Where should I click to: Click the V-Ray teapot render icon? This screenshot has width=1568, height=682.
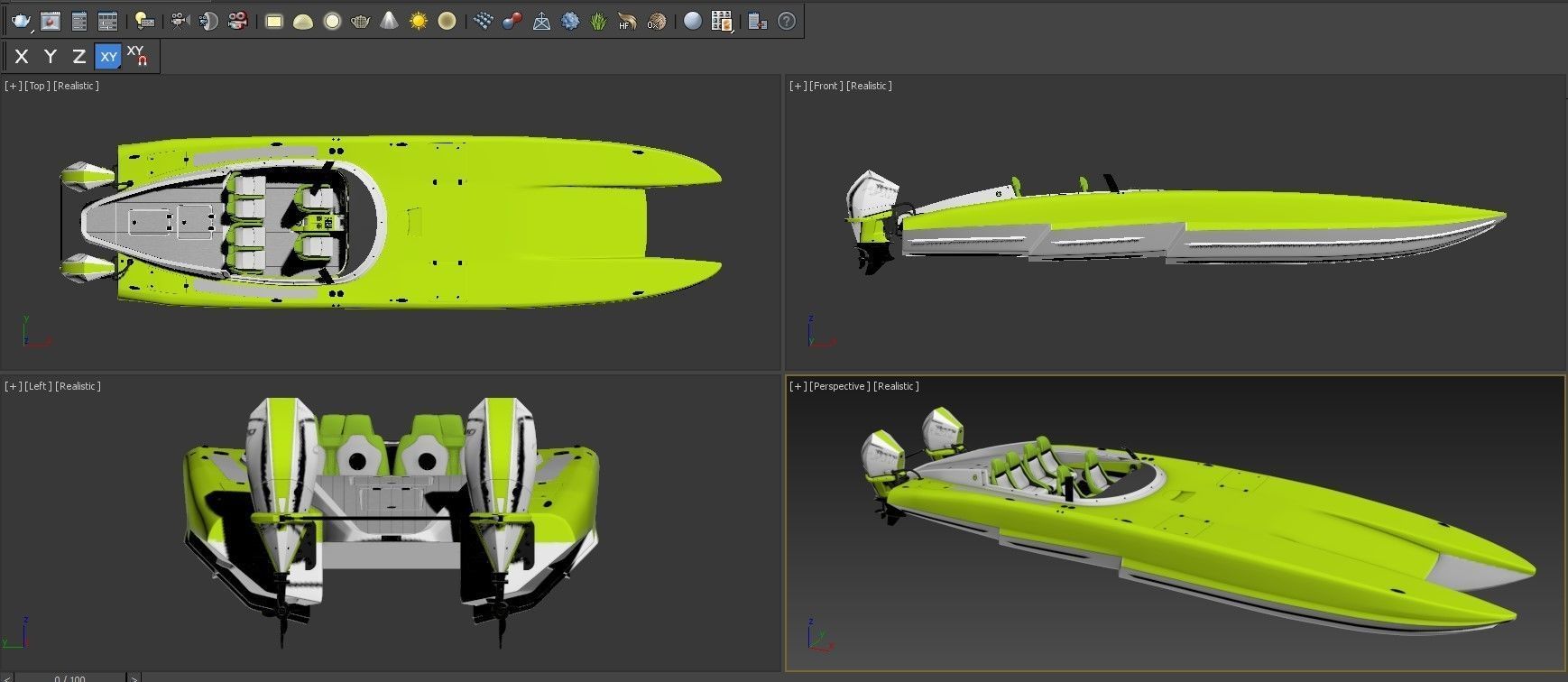21,21
